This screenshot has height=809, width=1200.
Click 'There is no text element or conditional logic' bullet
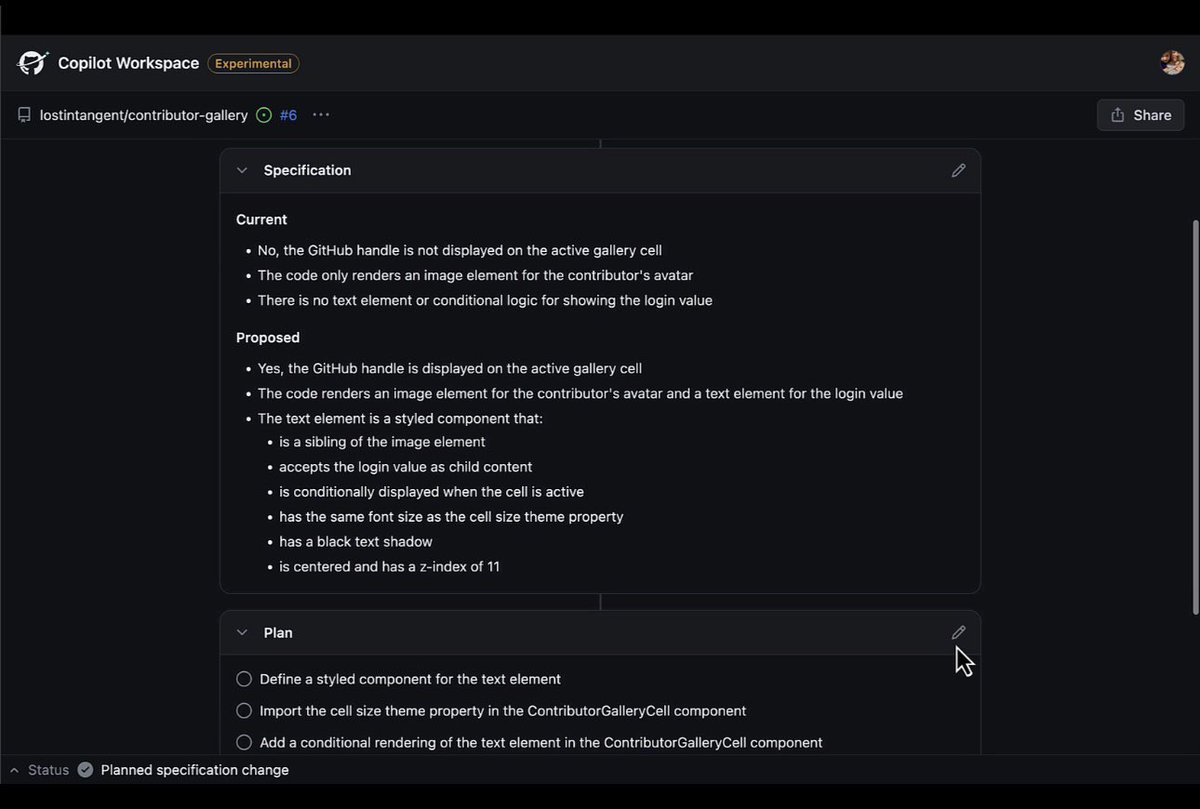point(485,301)
